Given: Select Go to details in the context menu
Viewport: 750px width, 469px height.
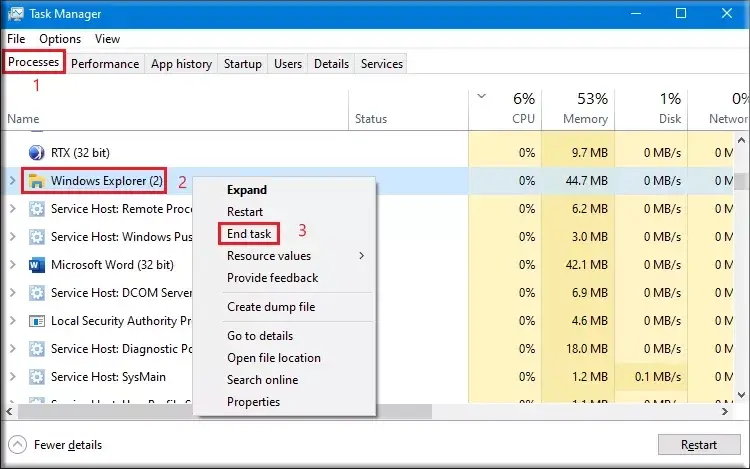Looking at the screenshot, I should click(x=260, y=336).
